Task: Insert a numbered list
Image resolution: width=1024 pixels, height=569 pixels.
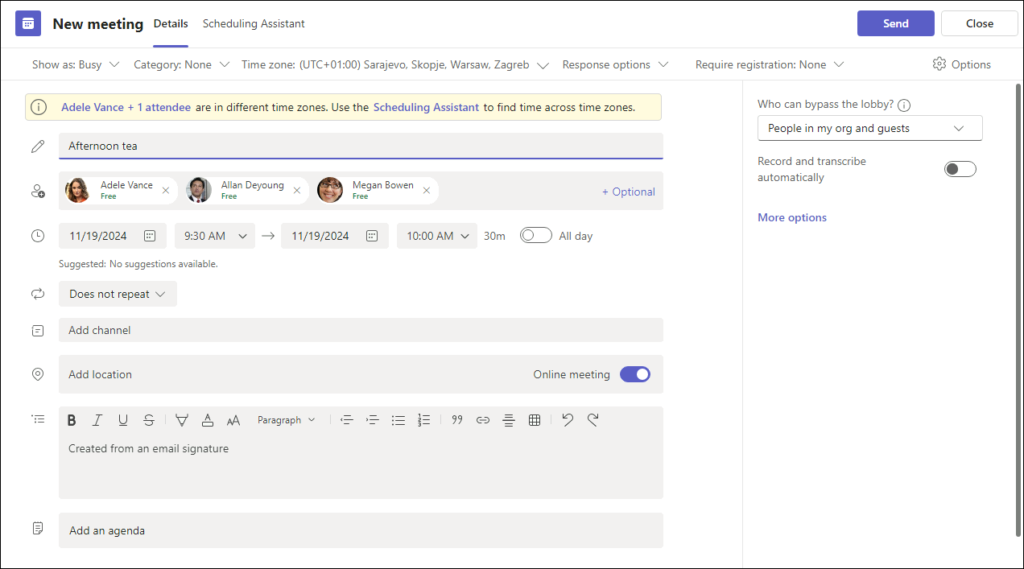Action: point(424,420)
